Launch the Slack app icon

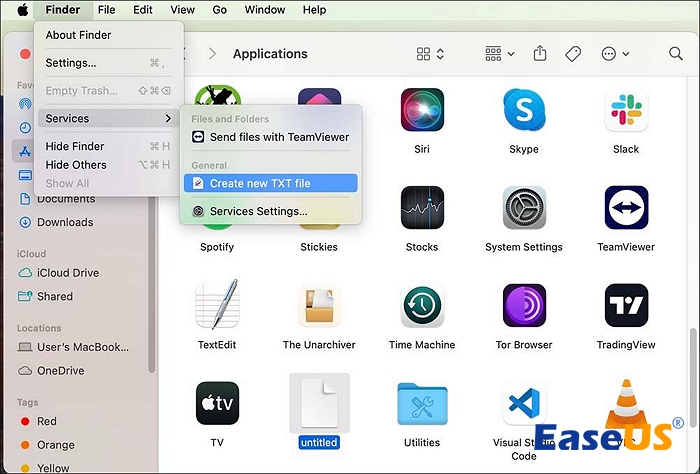[626, 111]
